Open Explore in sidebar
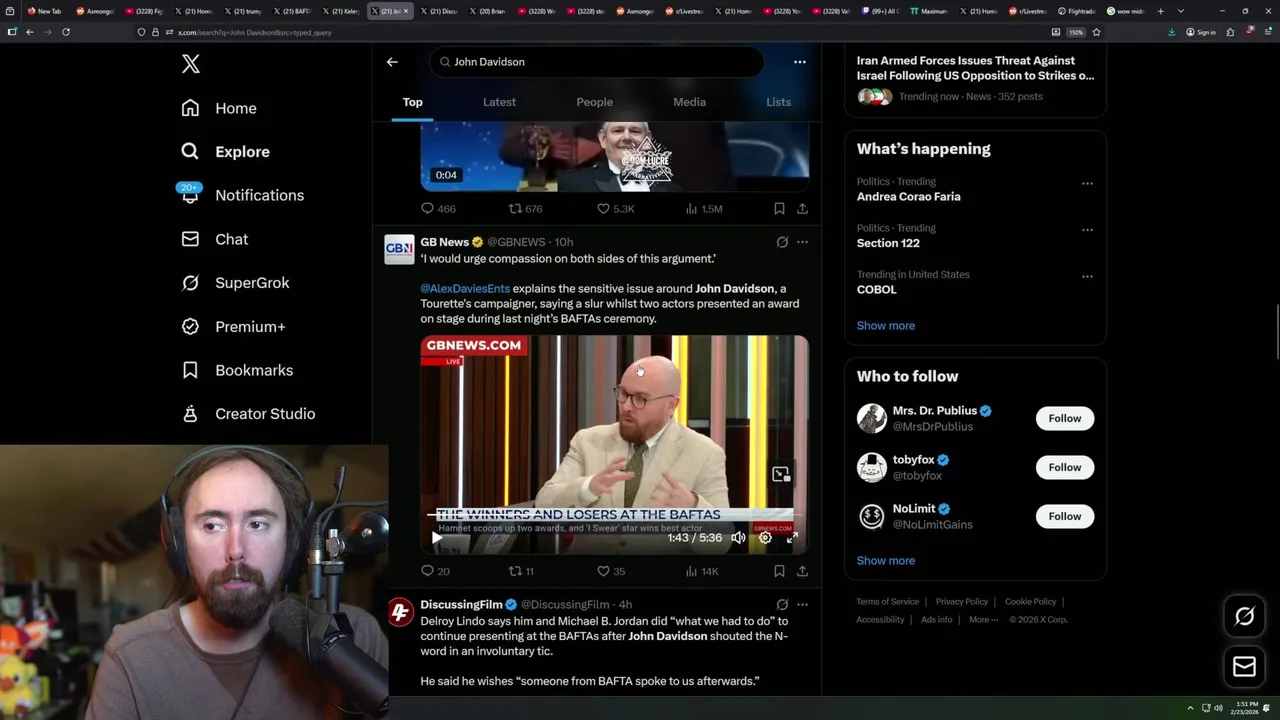This screenshot has height=720, width=1280. (x=225, y=152)
